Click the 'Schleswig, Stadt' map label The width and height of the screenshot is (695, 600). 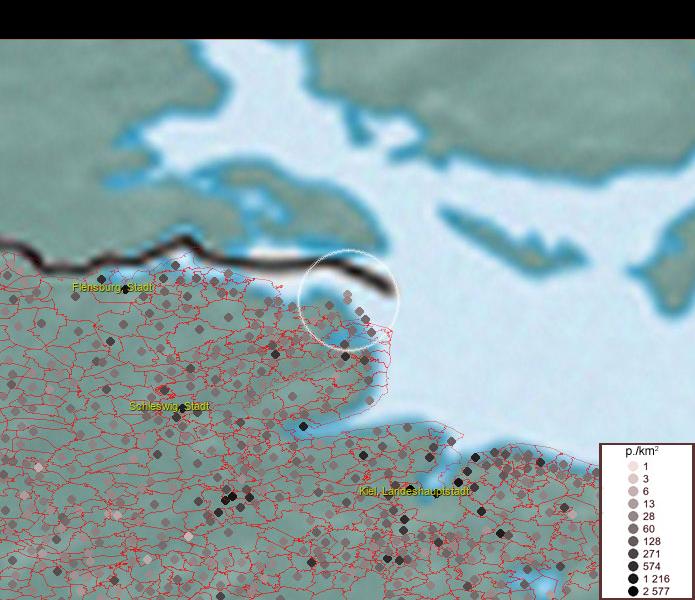point(170,406)
